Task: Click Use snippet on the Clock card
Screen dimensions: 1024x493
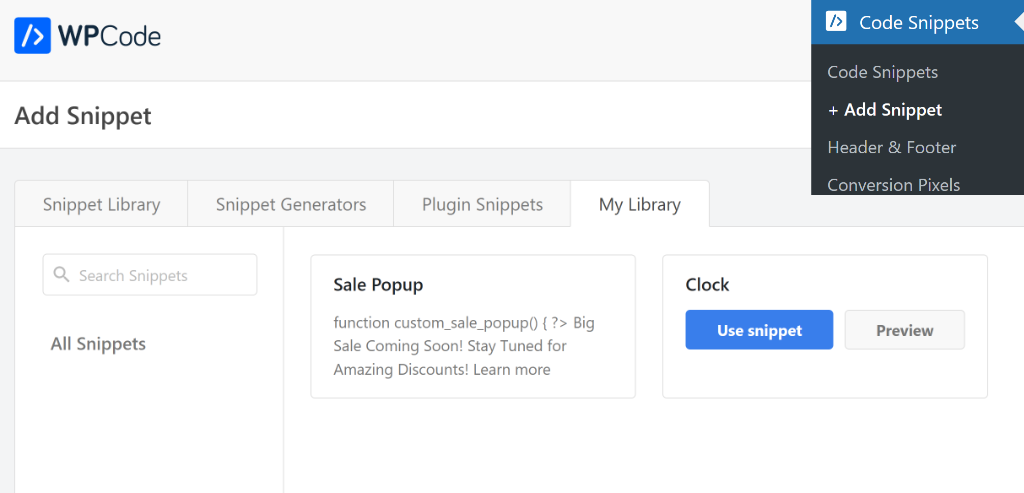Action: point(759,330)
